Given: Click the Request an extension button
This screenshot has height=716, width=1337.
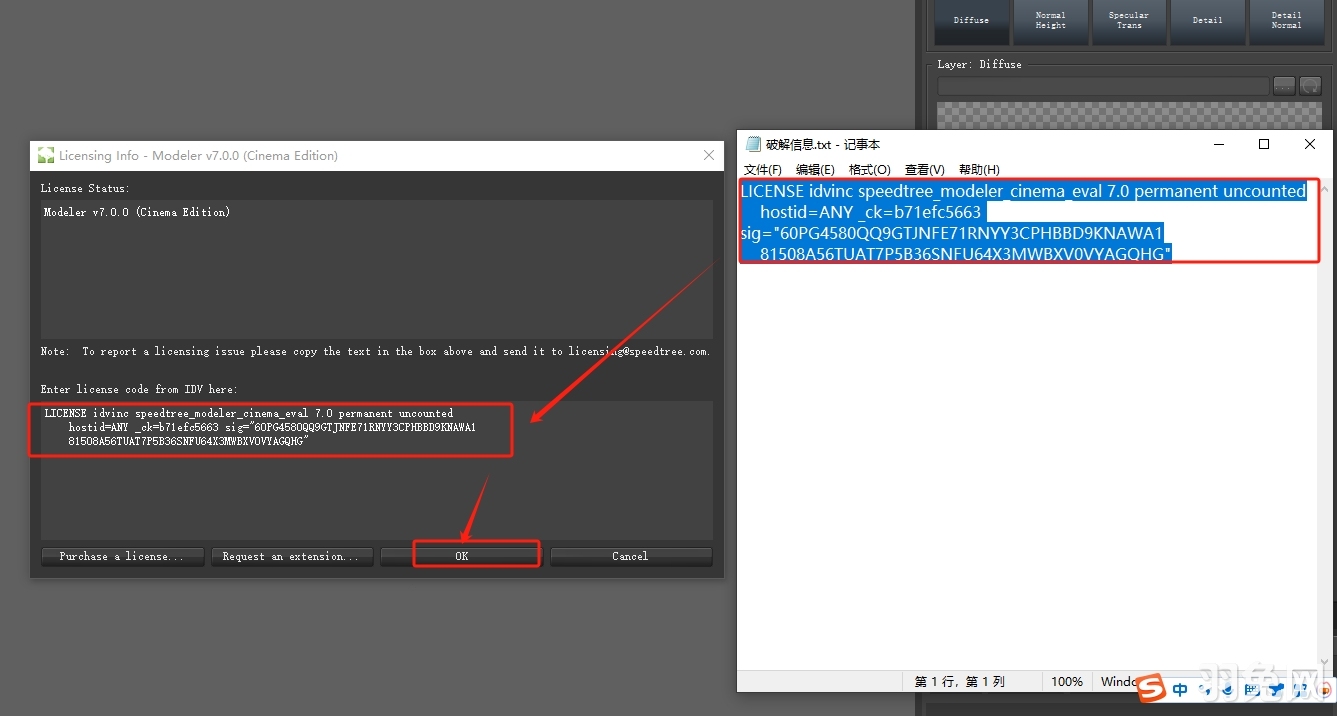Looking at the screenshot, I should [x=291, y=556].
